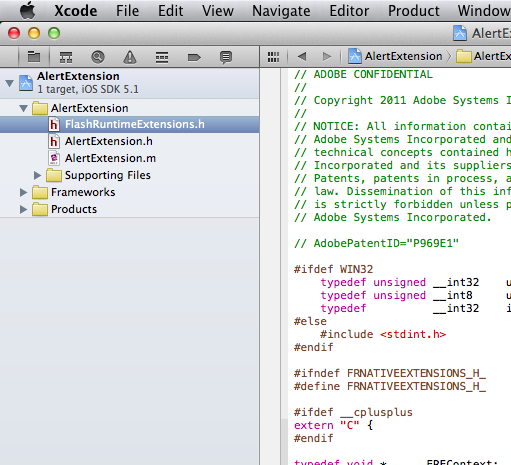The image size is (511, 465).
Task: Select the AlertExtension yellow group folder
Action: (129, 108)
